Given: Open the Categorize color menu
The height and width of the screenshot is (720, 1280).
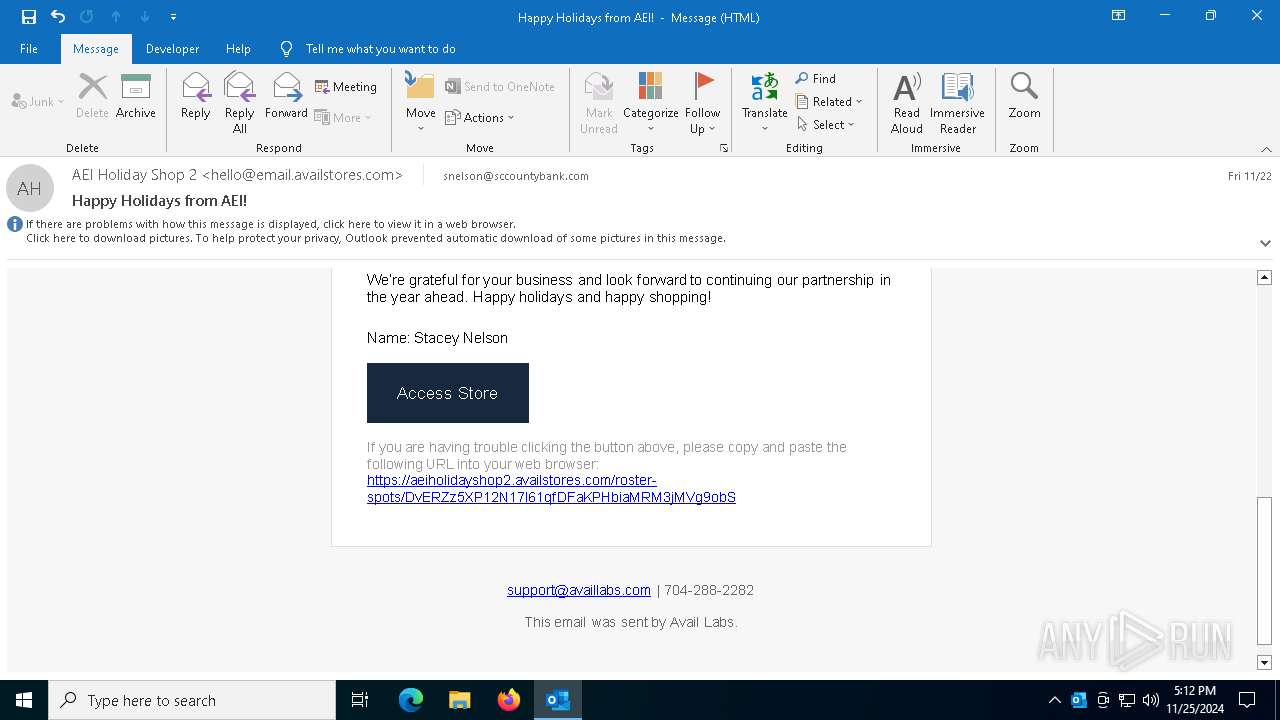Looking at the screenshot, I should click(651, 102).
